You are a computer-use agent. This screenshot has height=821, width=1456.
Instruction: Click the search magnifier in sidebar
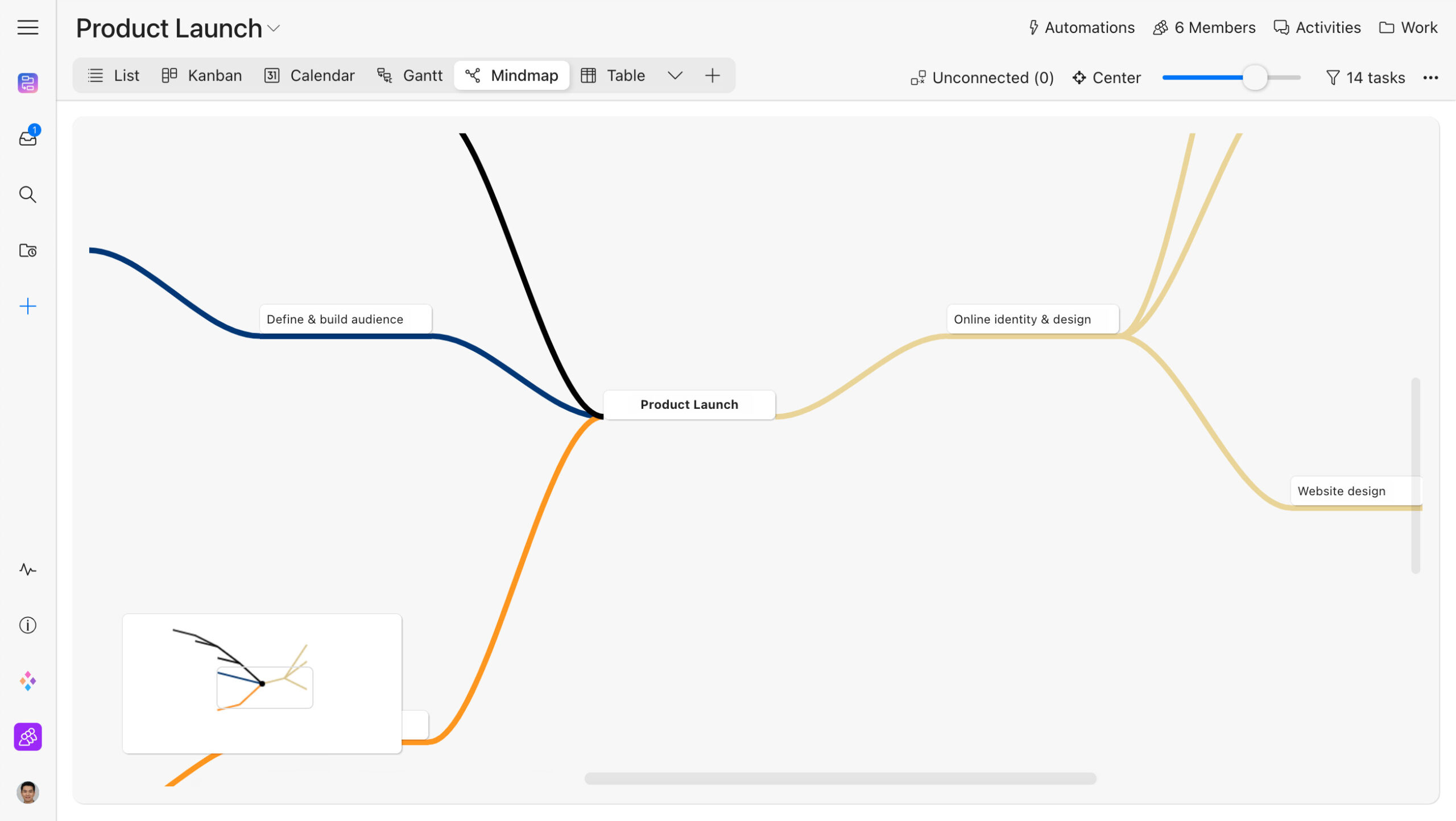pyautogui.click(x=27, y=194)
